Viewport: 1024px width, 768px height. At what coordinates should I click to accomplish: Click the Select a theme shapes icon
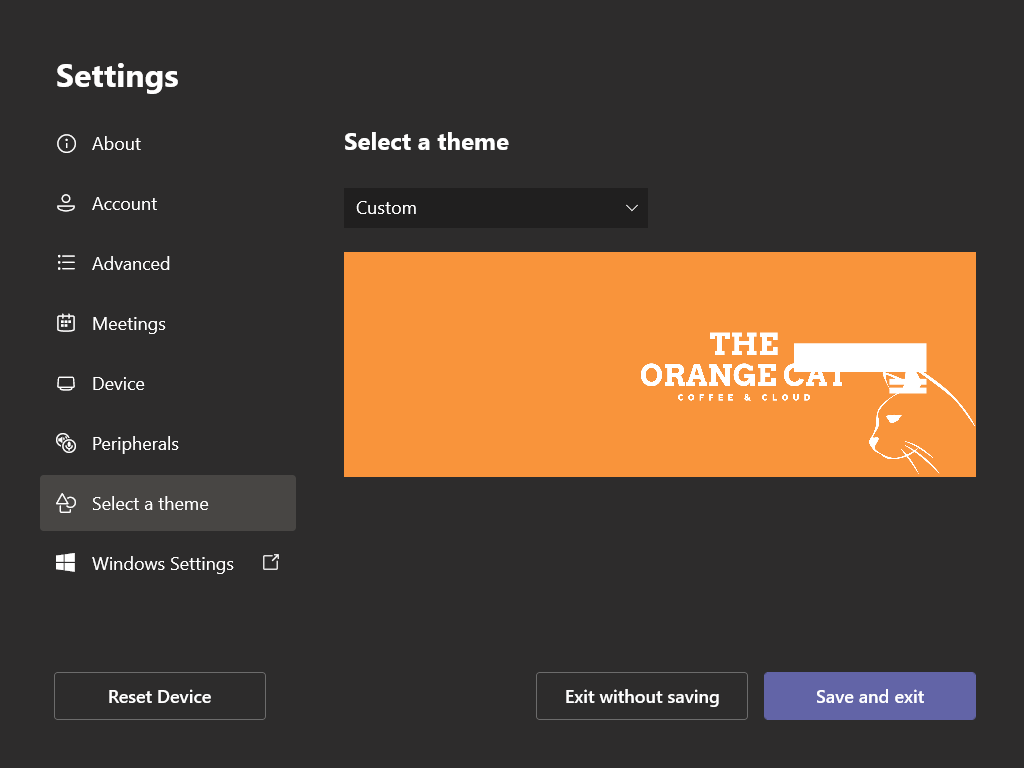[66, 503]
